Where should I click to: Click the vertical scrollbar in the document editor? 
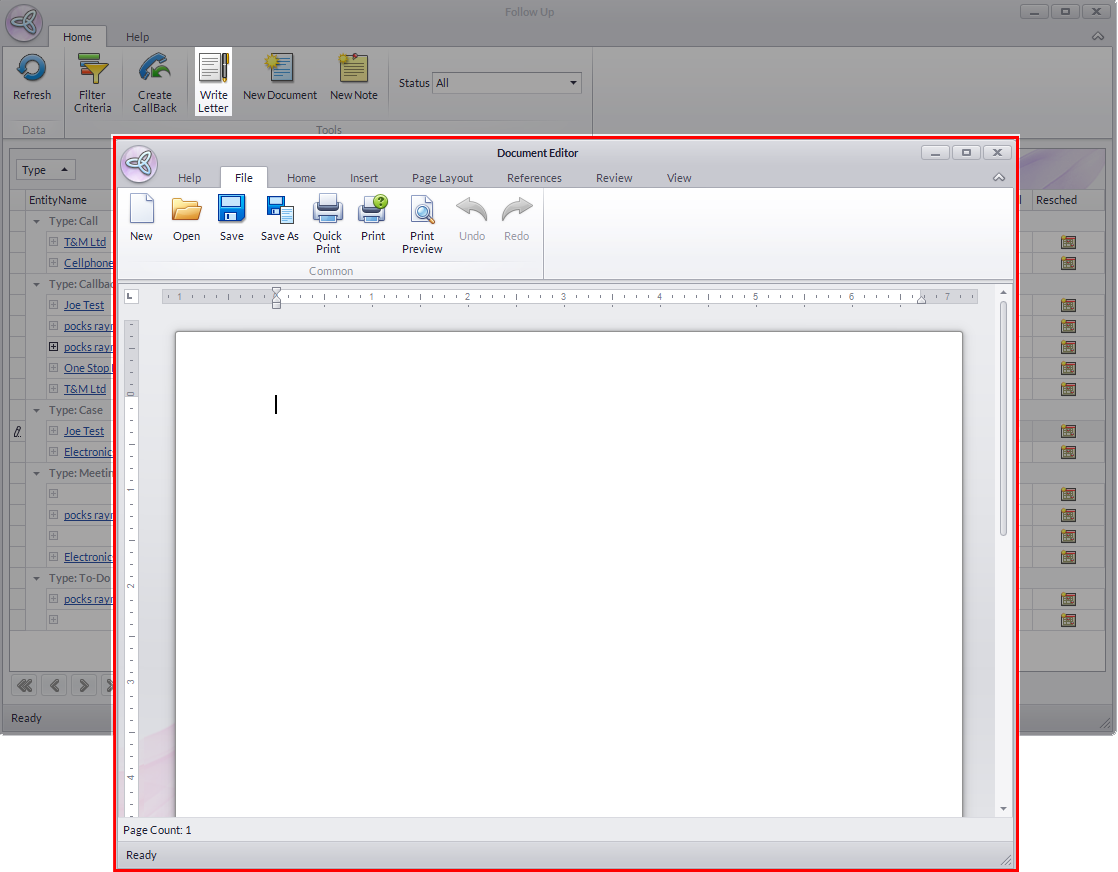click(x=1003, y=420)
